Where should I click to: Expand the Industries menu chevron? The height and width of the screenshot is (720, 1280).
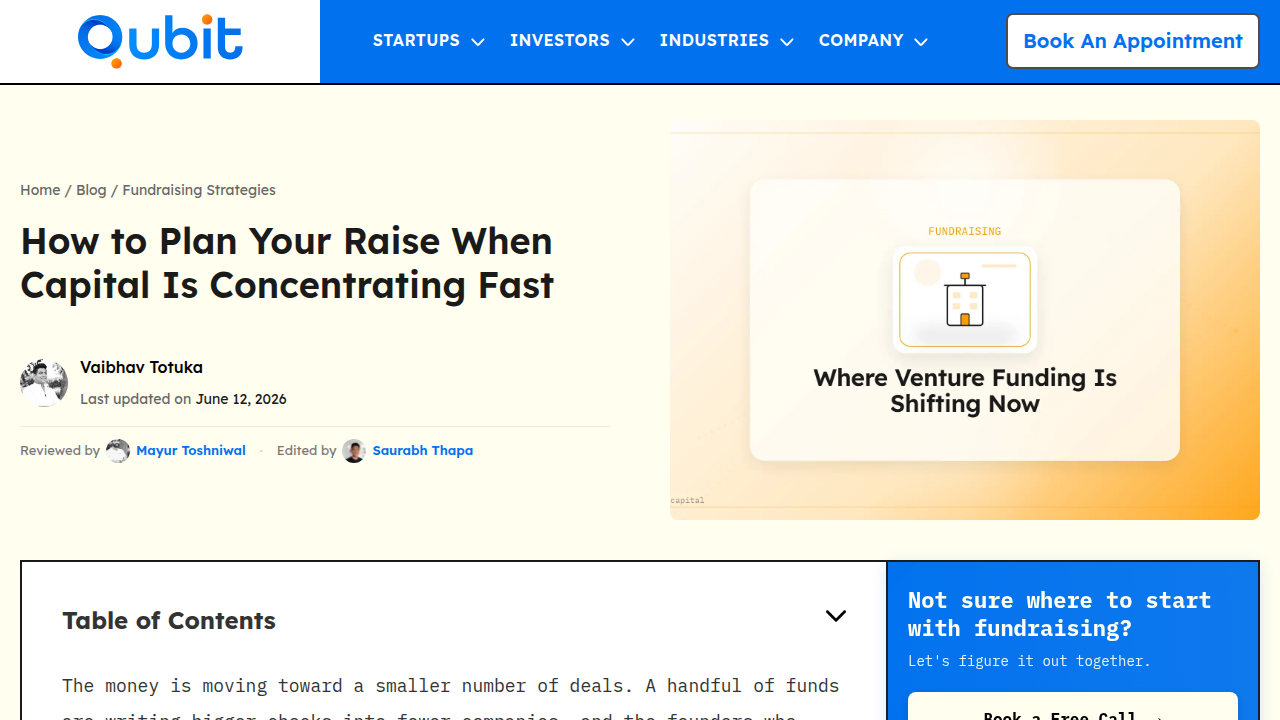(x=787, y=42)
